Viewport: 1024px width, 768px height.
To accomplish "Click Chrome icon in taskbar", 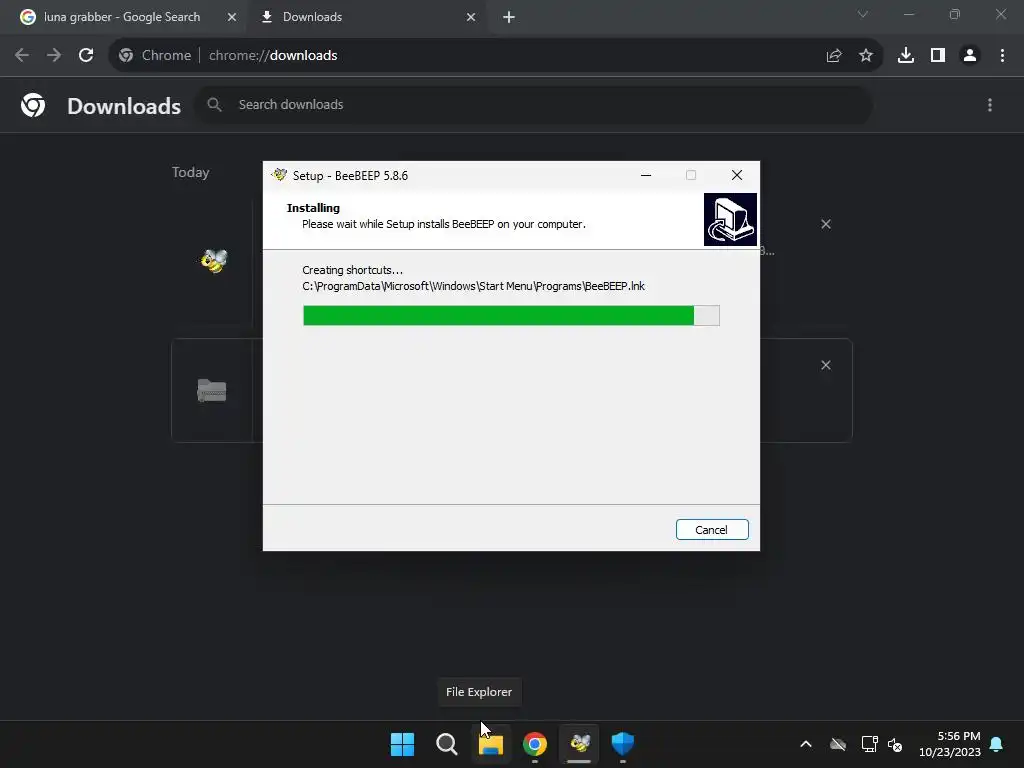I will pos(535,744).
